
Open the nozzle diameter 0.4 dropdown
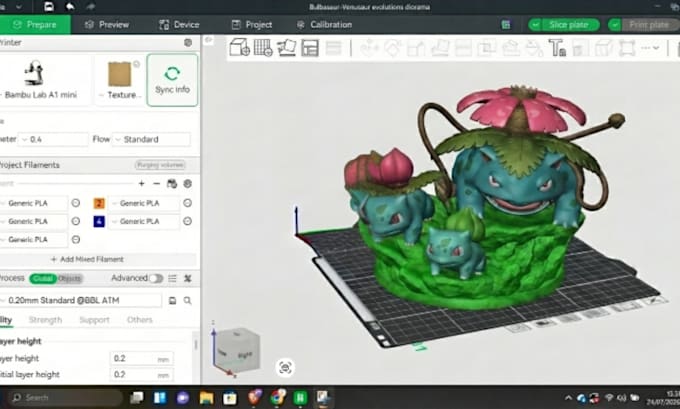[x=54, y=139]
